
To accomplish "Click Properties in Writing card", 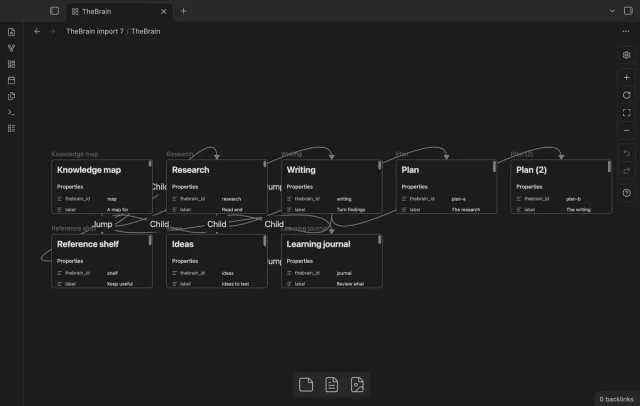I will [x=300, y=186].
